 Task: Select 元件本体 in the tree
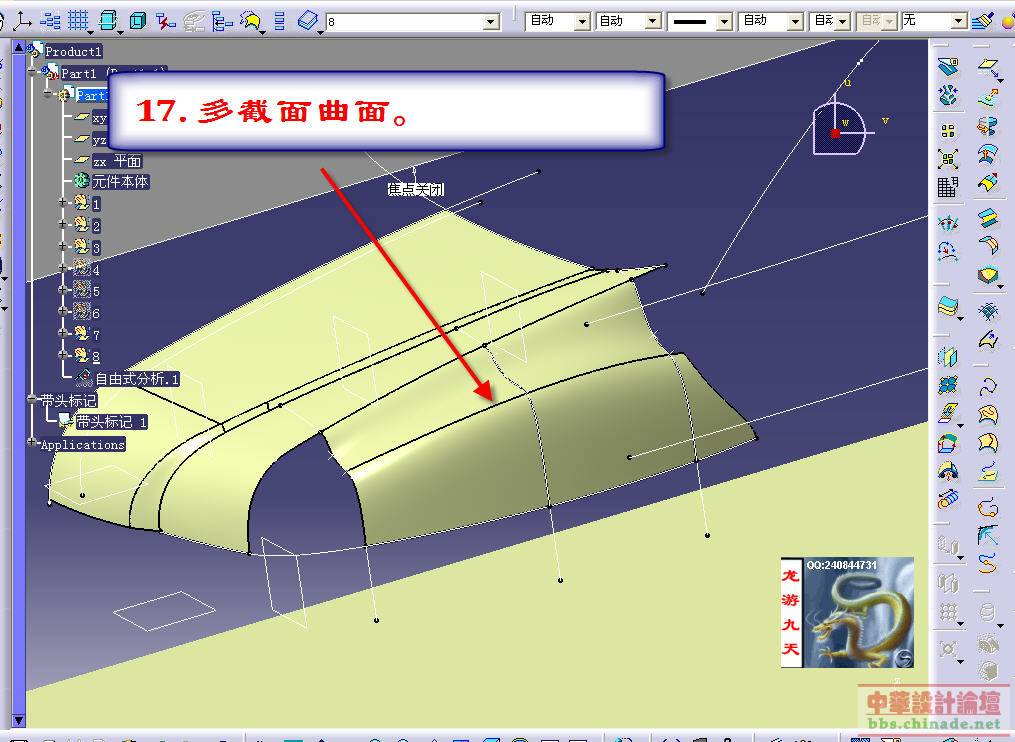click(x=120, y=182)
